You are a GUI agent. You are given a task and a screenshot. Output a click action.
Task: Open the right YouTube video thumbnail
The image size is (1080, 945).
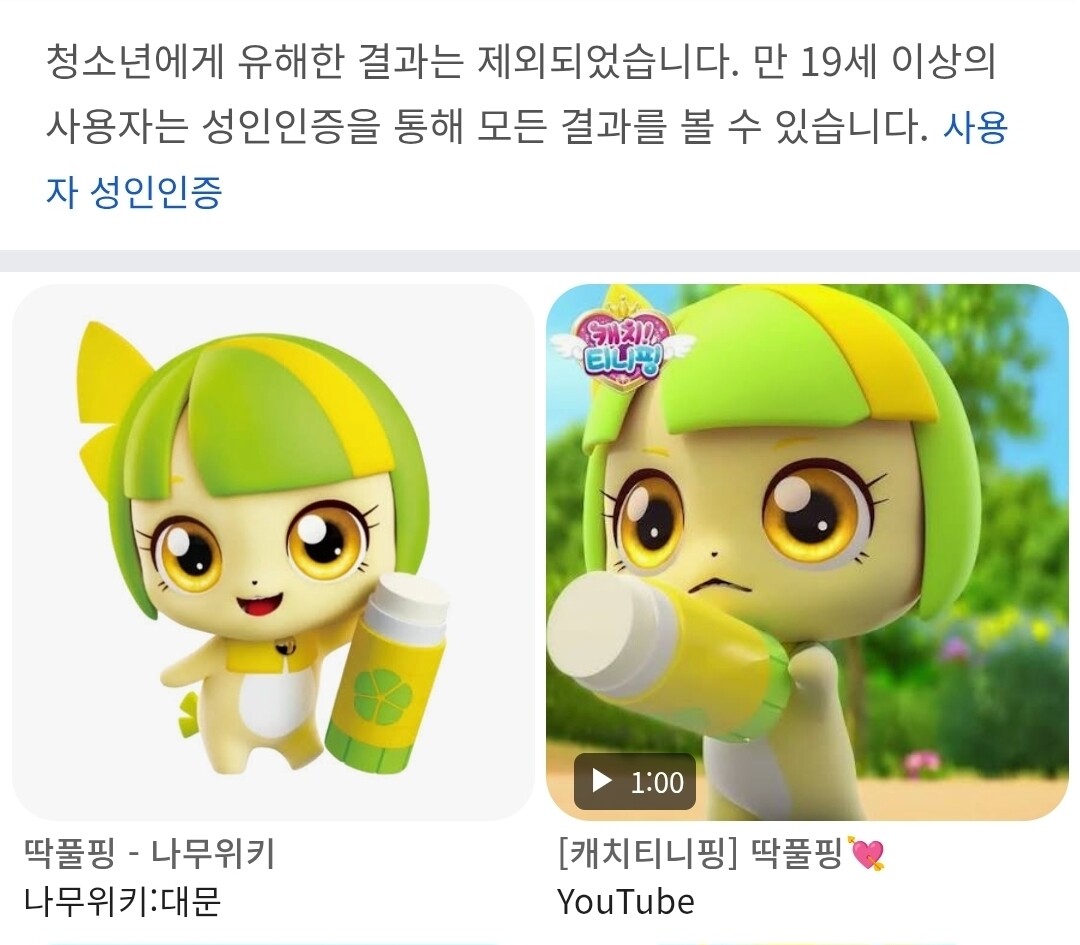[x=807, y=552]
